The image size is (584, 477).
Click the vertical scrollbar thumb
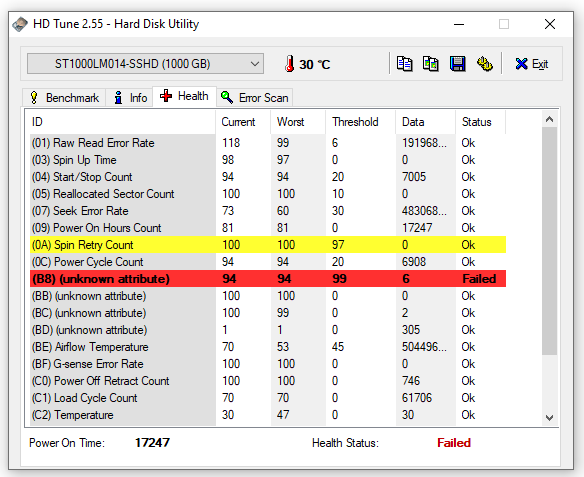click(549, 241)
